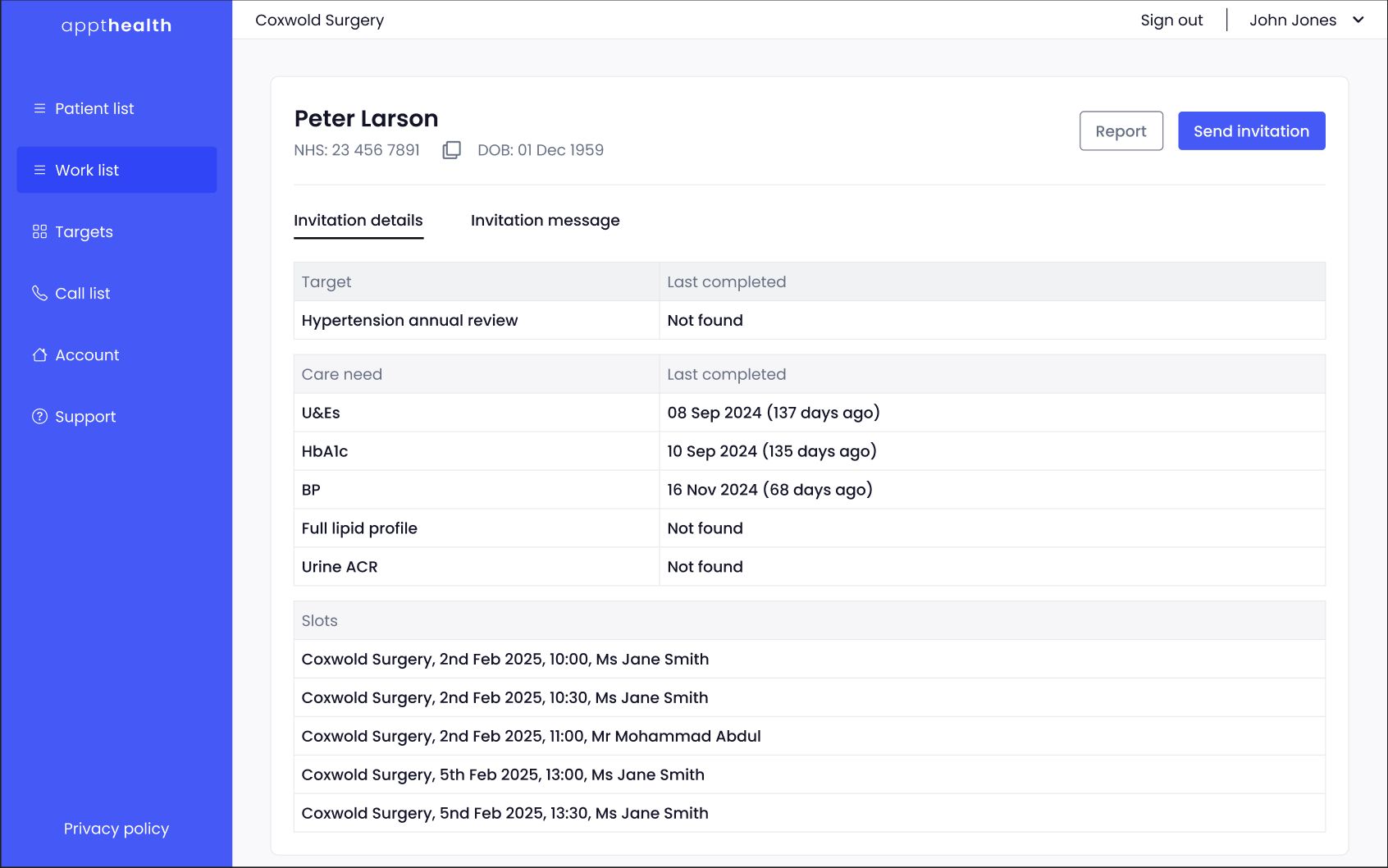Click the Full lipid profile cell

tap(477, 528)
